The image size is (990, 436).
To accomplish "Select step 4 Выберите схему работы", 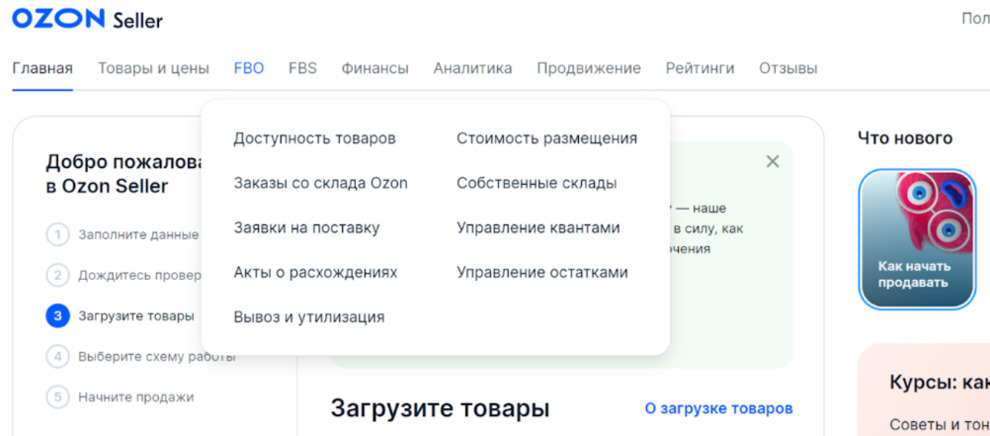I will pos(141,356).
